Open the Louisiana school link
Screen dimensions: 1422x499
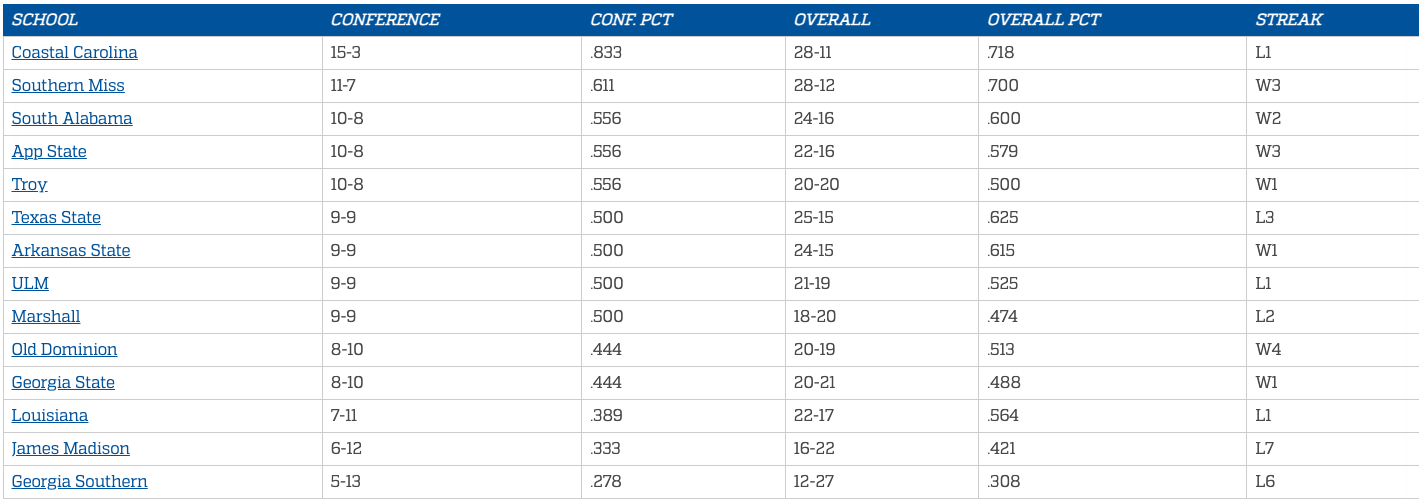click(x=50, y=415)
